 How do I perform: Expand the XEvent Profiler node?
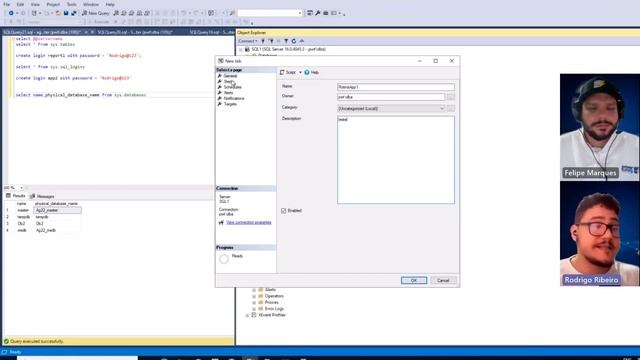click(x=247, y=316)
